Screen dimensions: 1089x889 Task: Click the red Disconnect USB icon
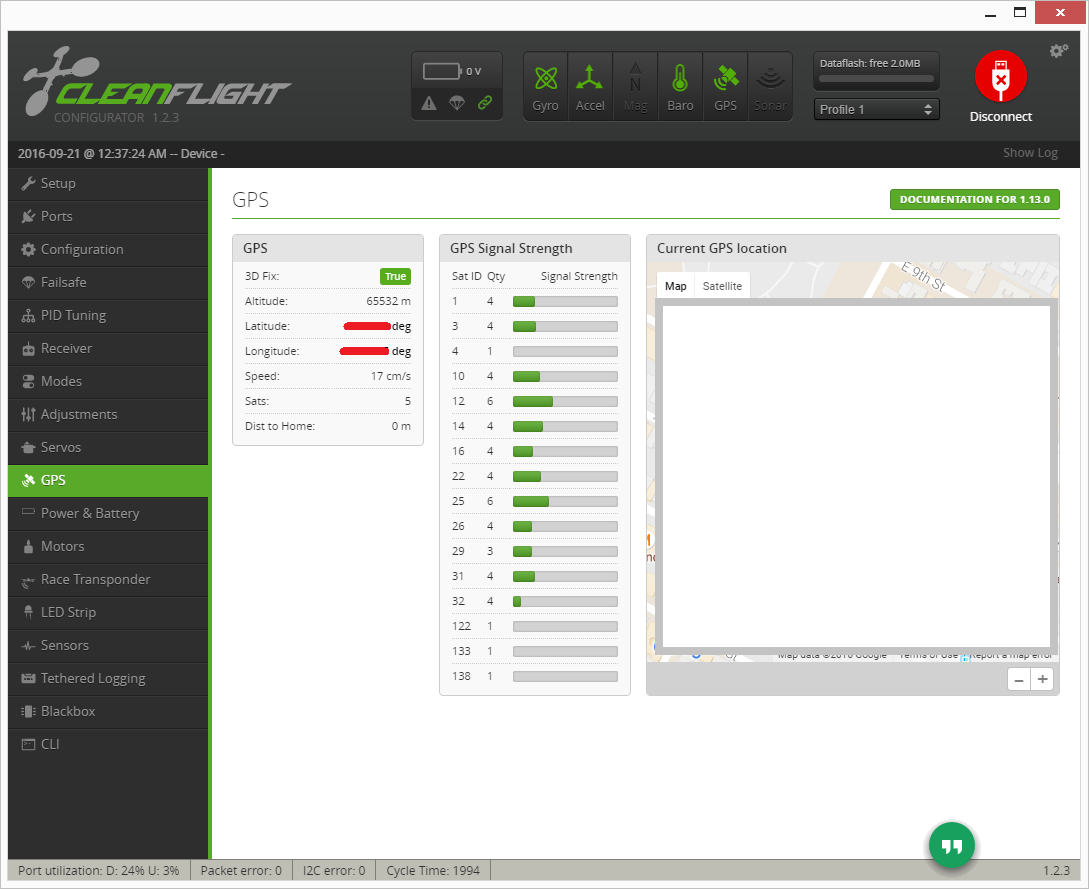(x=1000, y=77)
